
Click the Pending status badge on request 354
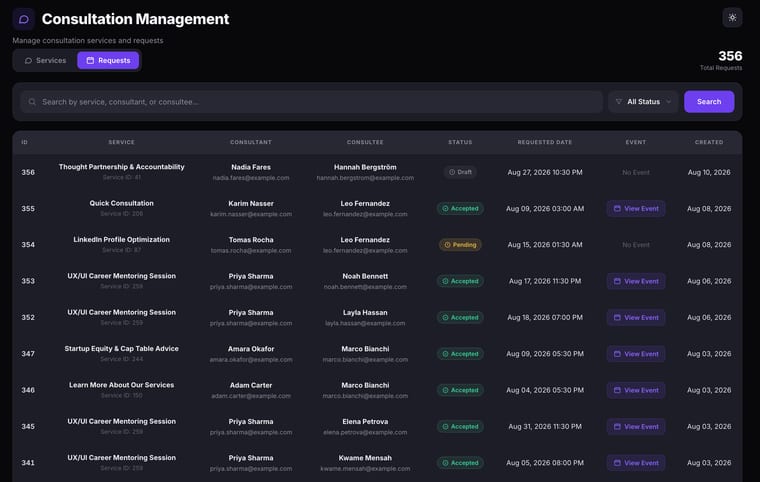click(x=460, y=245)
